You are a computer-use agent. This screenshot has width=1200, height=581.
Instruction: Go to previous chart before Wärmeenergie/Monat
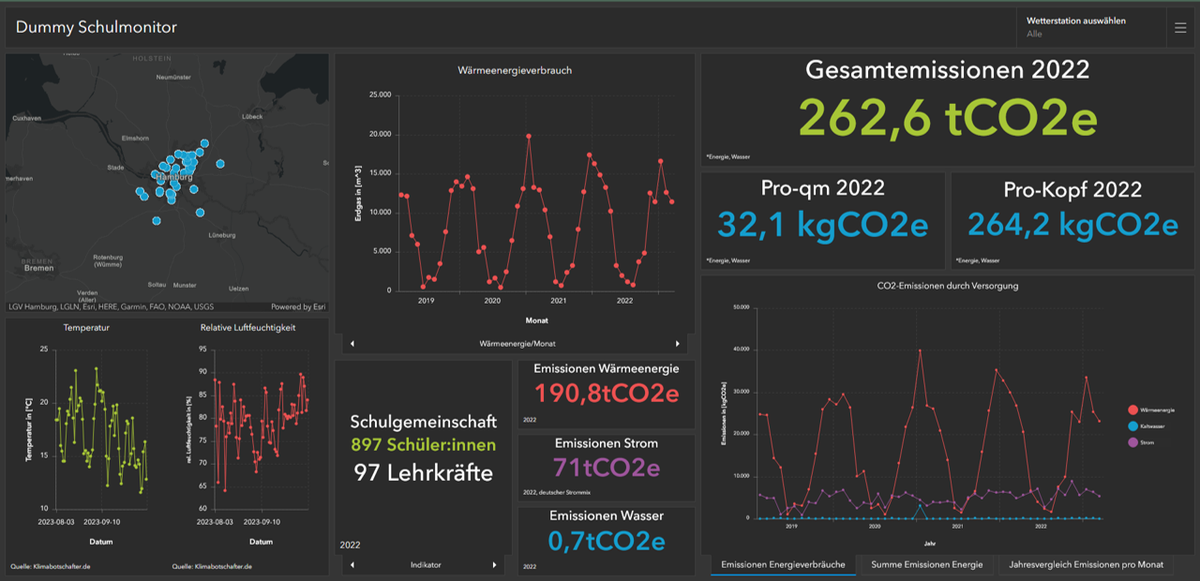(351, 343)
